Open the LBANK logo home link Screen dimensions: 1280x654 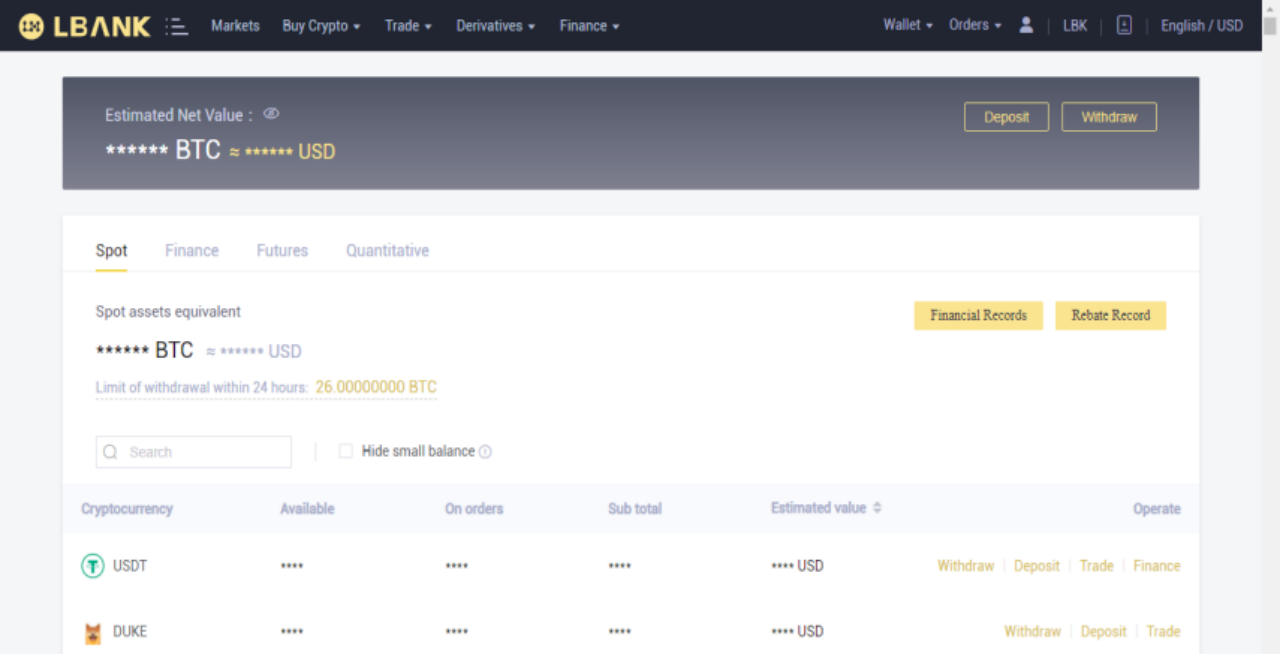tap(84, 26)
